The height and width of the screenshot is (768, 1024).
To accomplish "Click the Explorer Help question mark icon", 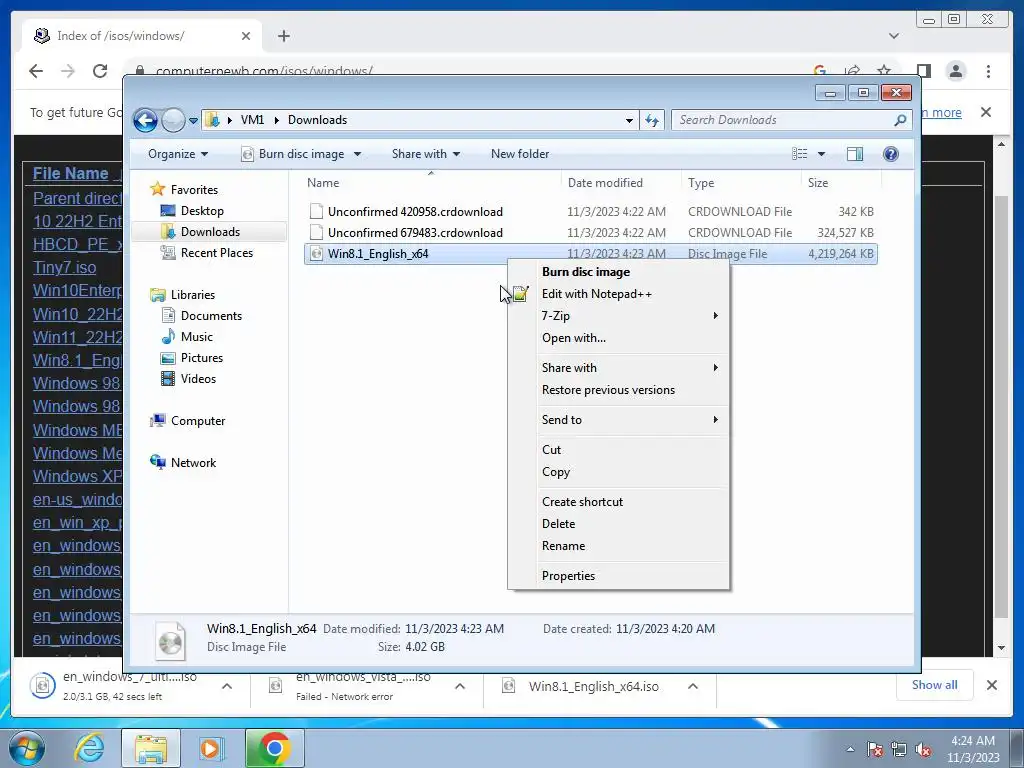I will (890, 154).
